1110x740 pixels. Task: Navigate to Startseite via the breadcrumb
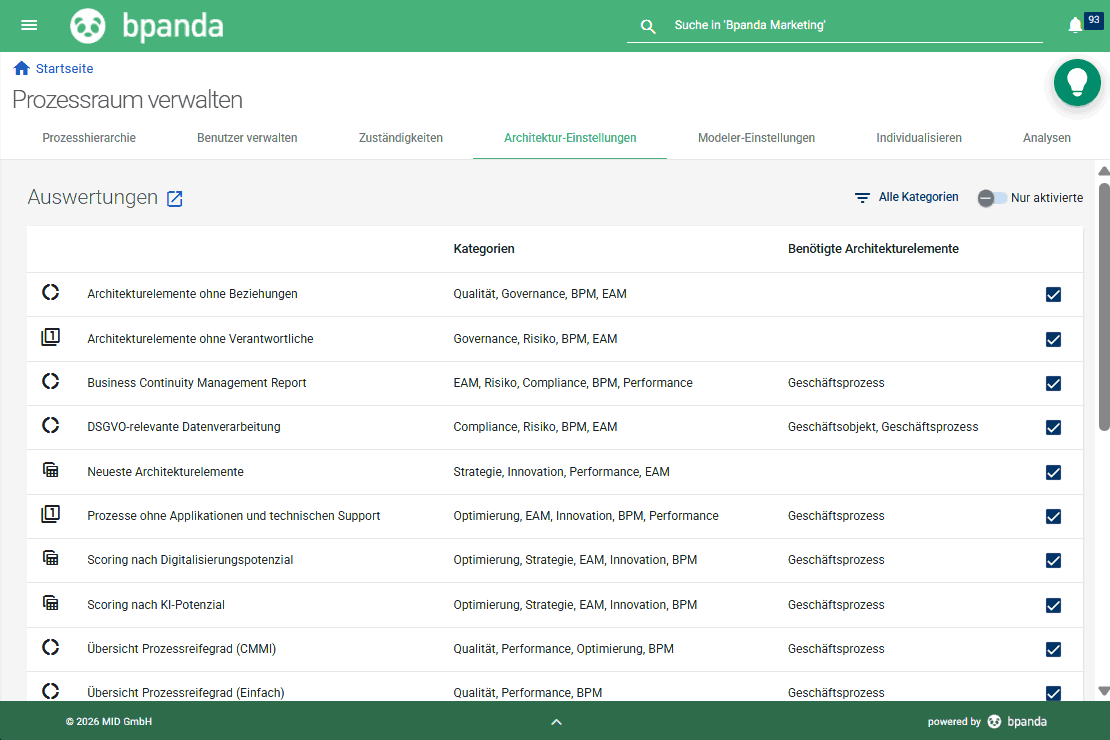[x=62, y=68]
